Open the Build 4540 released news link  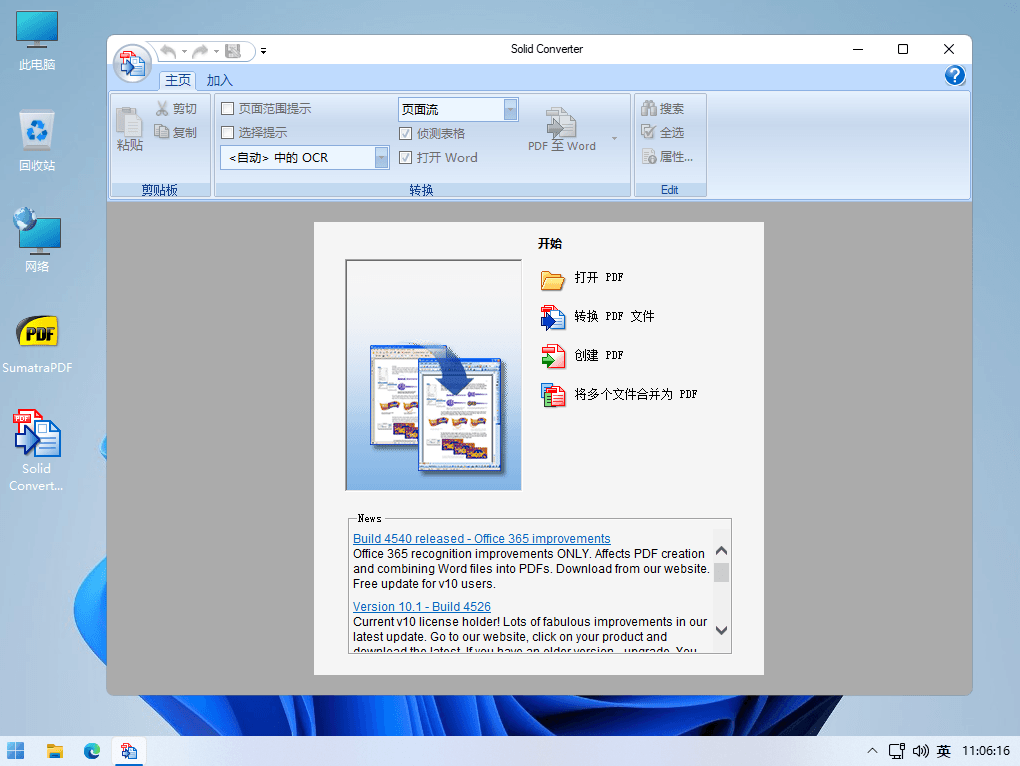click(x=481, y=538)
